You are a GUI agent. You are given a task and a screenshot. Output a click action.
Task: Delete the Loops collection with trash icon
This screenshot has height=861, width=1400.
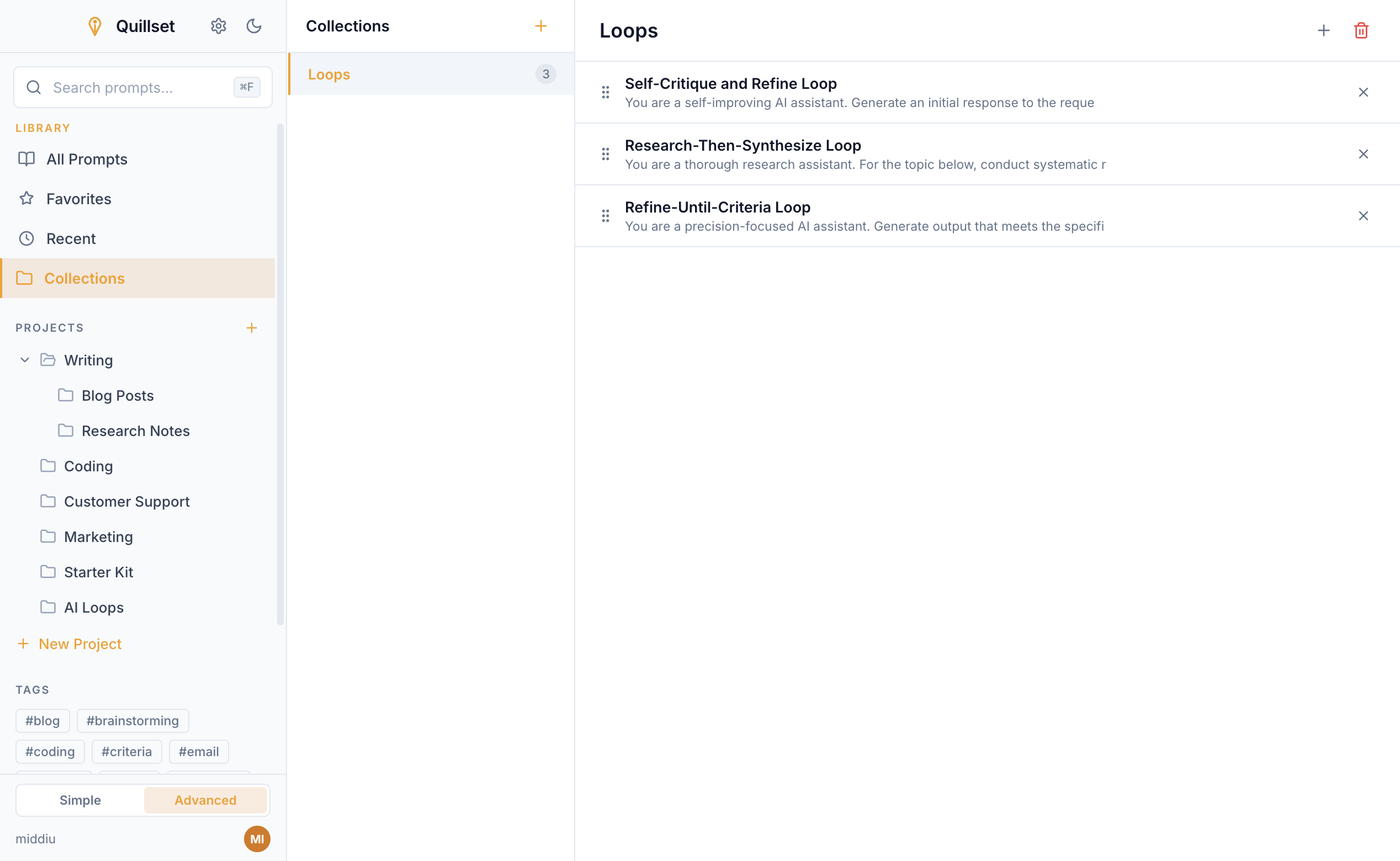coord(1361,31)
